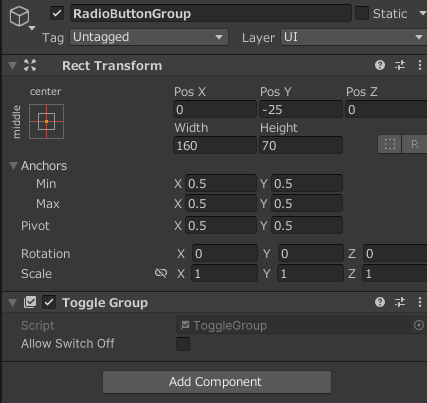Open the Layer dropdown showing UI
Image resolution: width=427 pixels, height=403 pixels.
pos(354,37)
